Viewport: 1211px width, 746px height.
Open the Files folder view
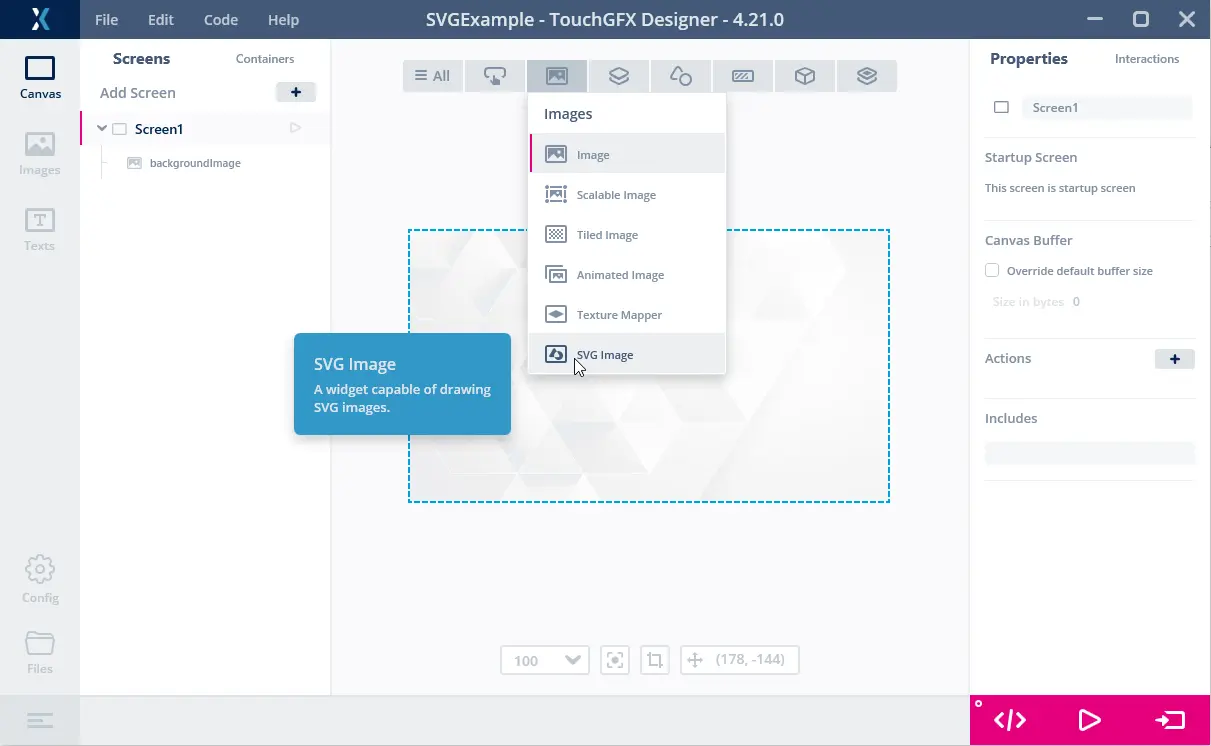[40, 652]
